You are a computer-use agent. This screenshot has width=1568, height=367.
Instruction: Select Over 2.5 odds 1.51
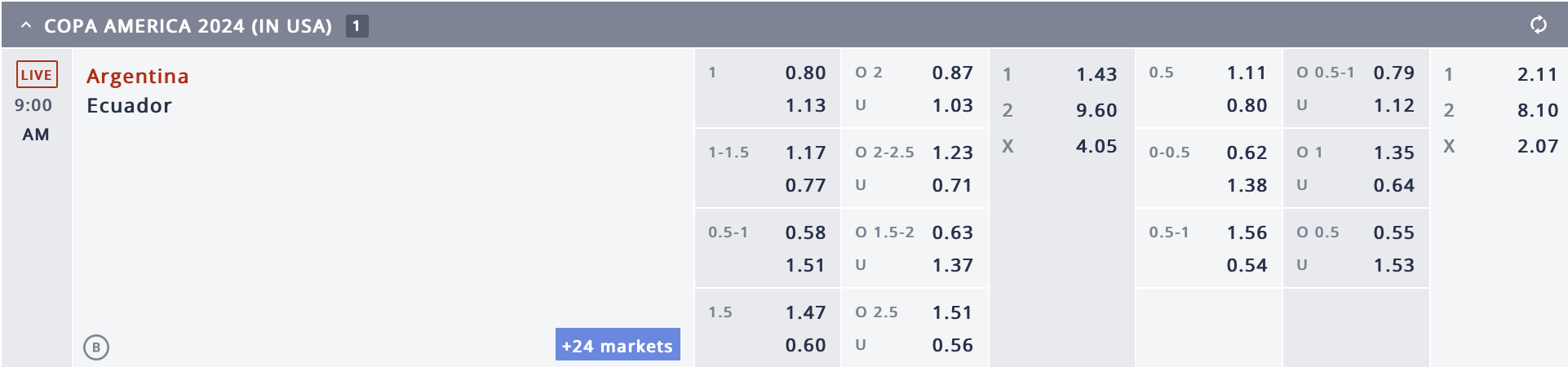tap(952, 312)
